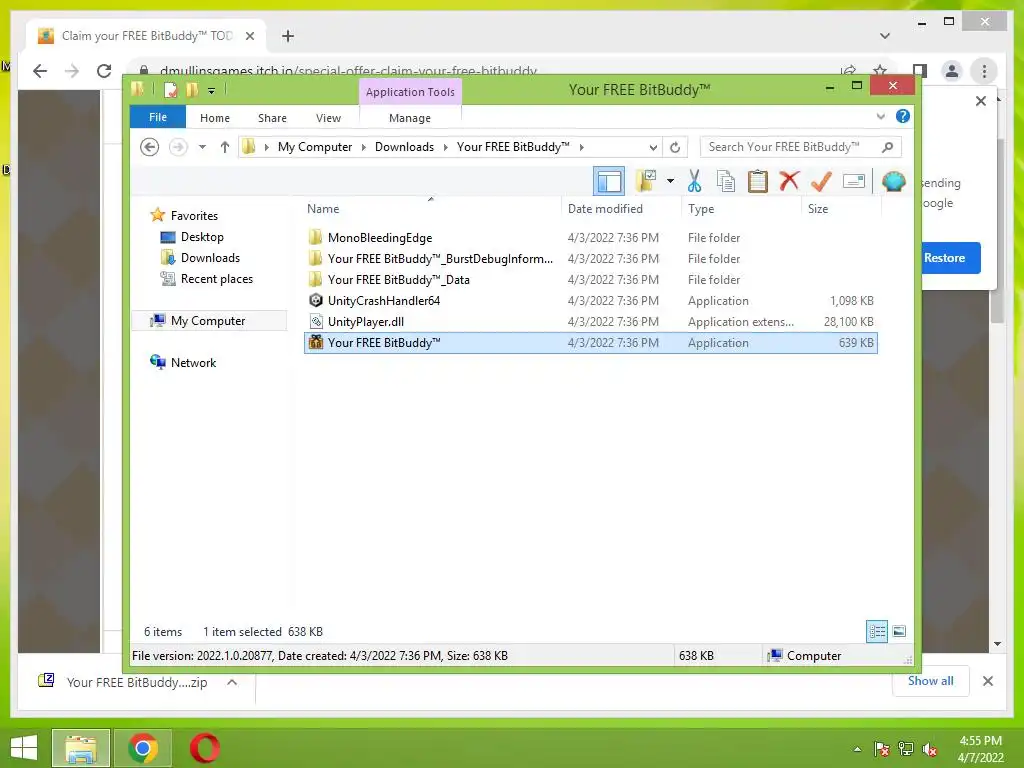
Task: Open Opera from the taskbar
Action: (204, 748)
